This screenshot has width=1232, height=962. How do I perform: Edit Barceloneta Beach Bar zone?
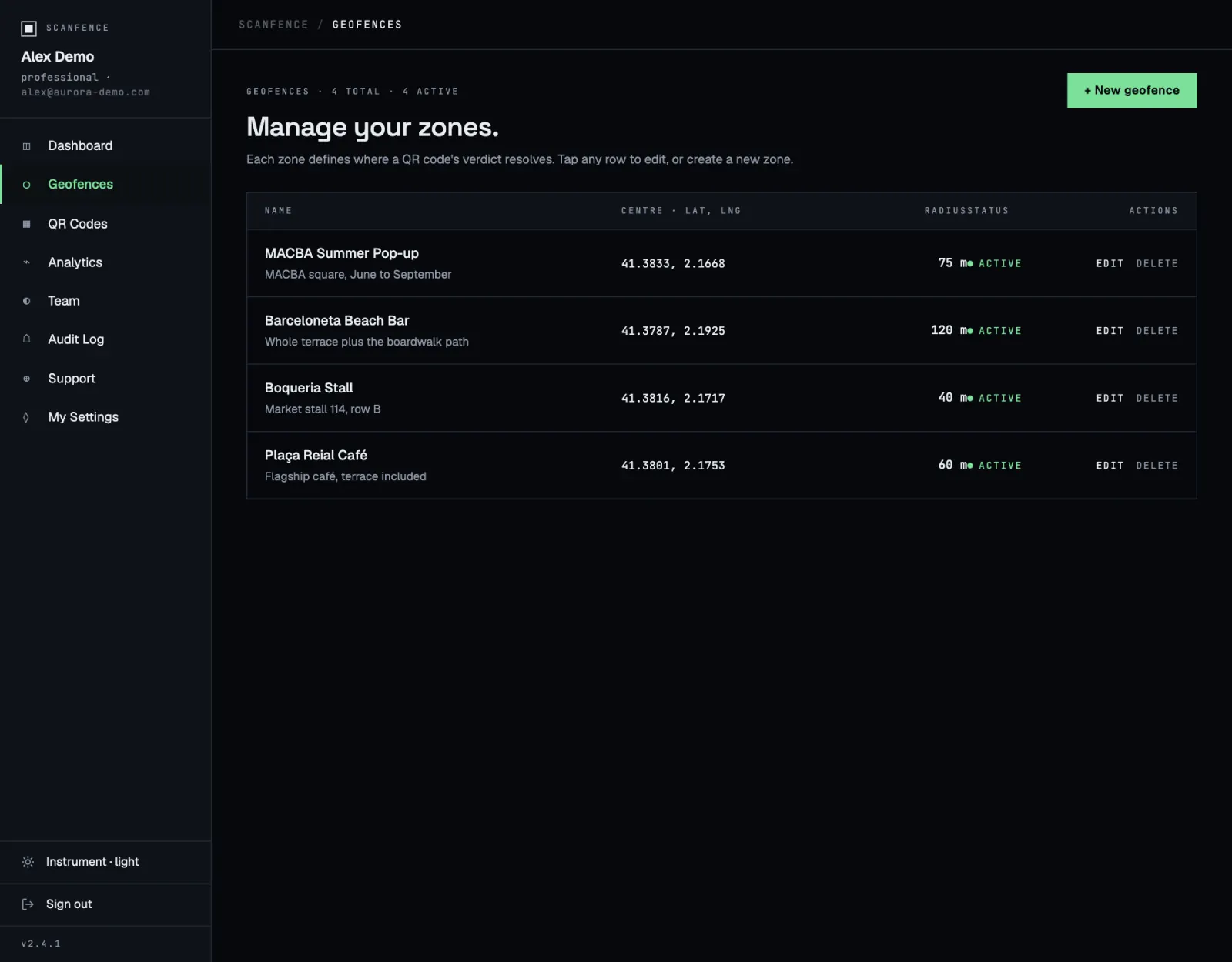pos(1110,331)
